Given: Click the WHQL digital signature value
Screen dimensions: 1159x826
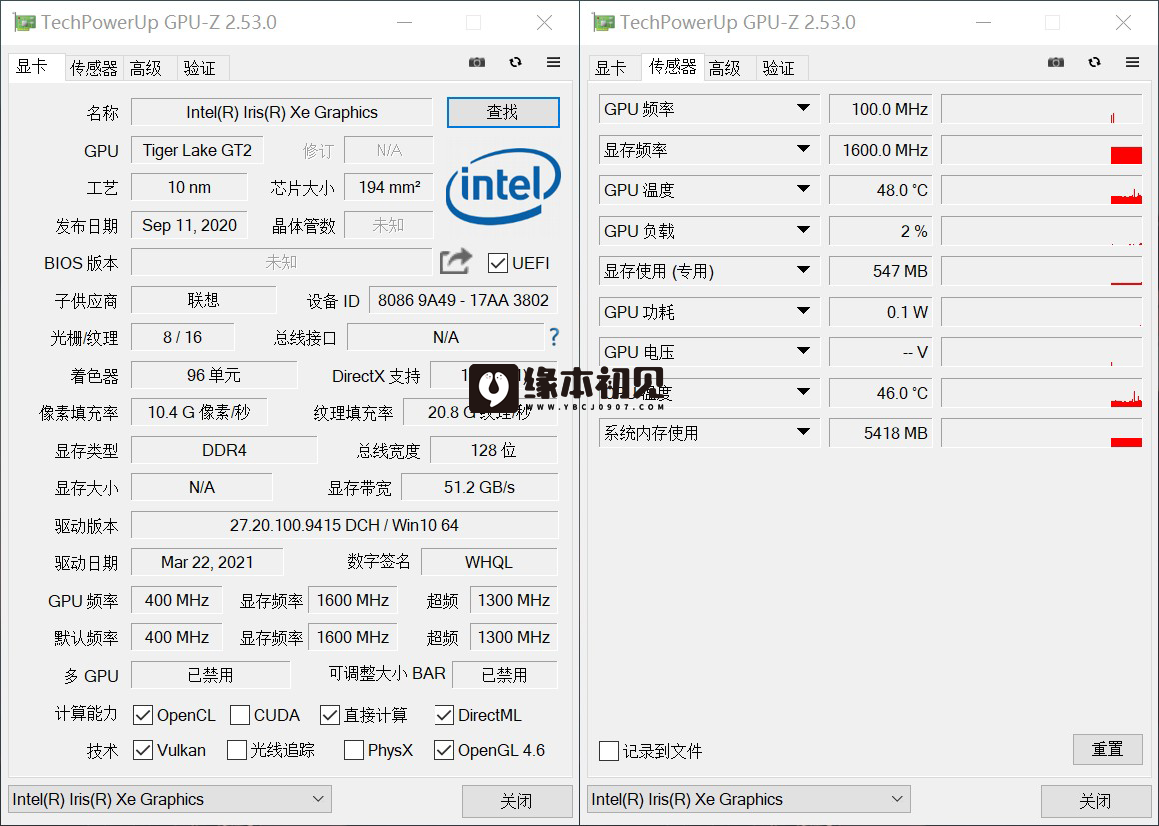Looking at the screenshot, I should pos(489,562).
